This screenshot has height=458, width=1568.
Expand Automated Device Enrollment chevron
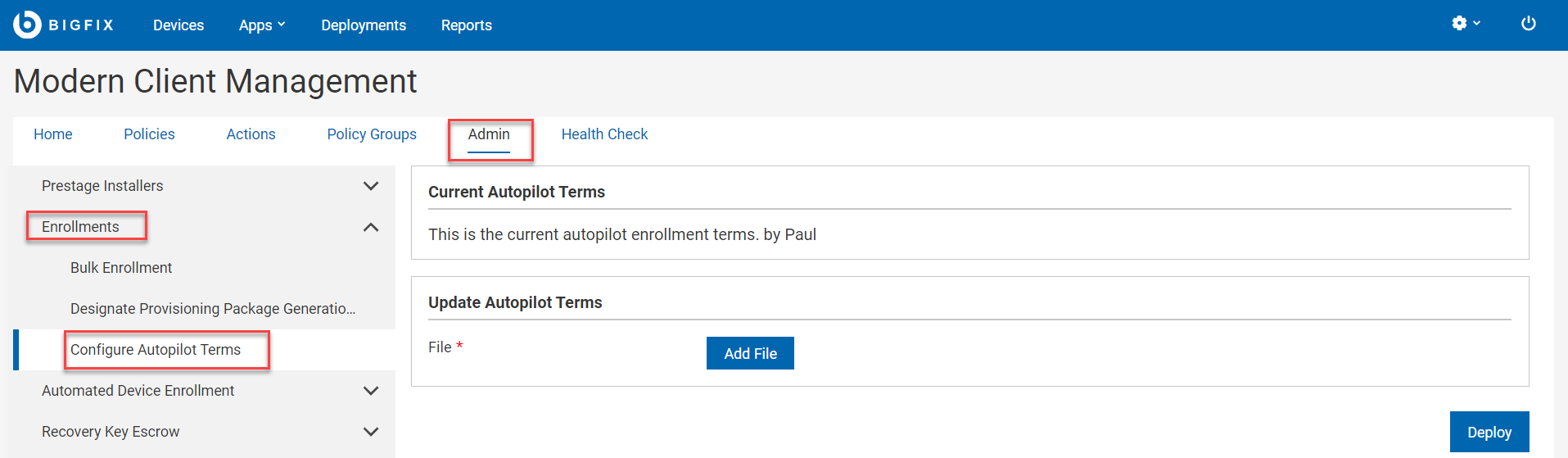pyautogui.click(x=371, y=391)
